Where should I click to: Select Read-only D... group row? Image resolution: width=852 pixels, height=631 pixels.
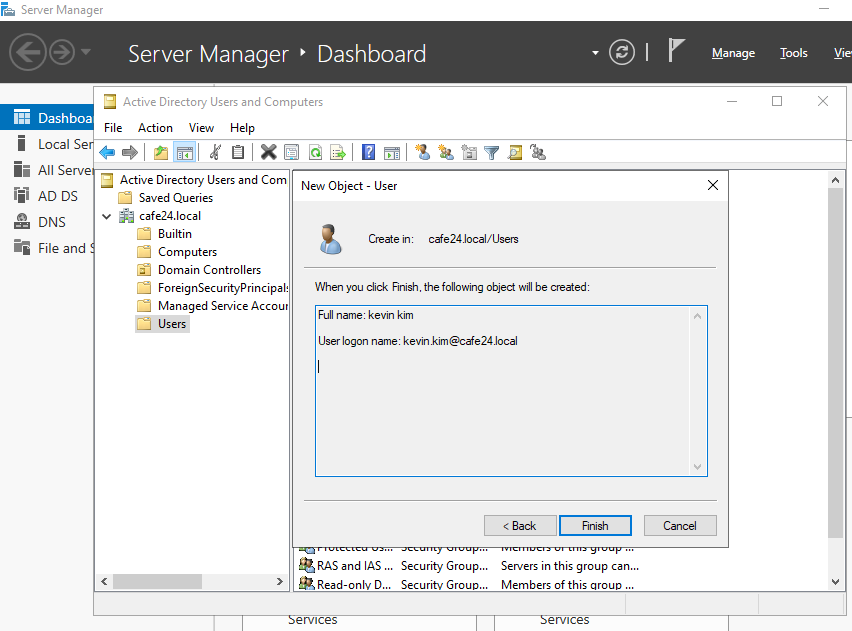click(467, 584)
